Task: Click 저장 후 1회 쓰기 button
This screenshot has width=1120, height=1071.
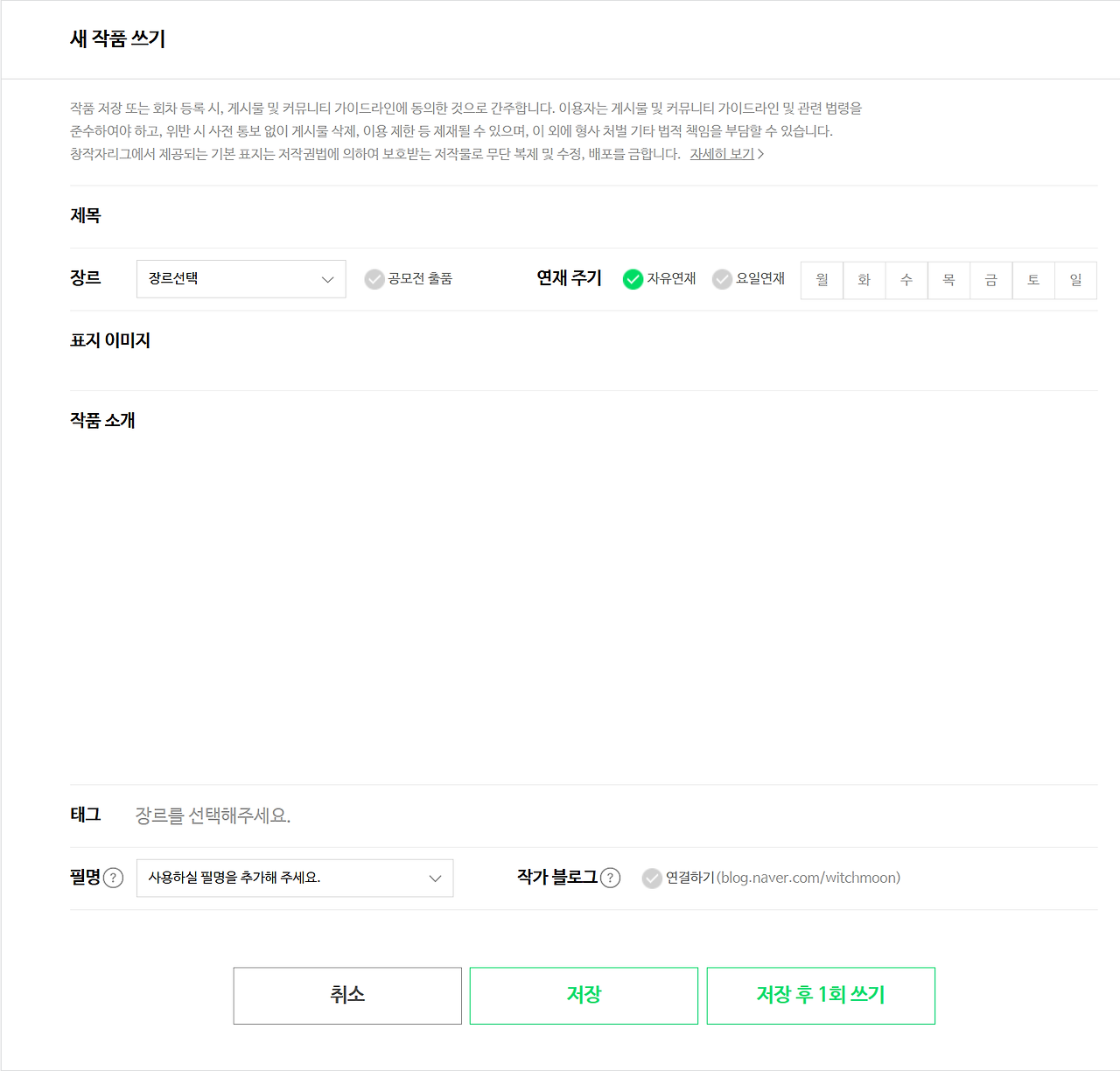Action: click(x=821, y=996)
